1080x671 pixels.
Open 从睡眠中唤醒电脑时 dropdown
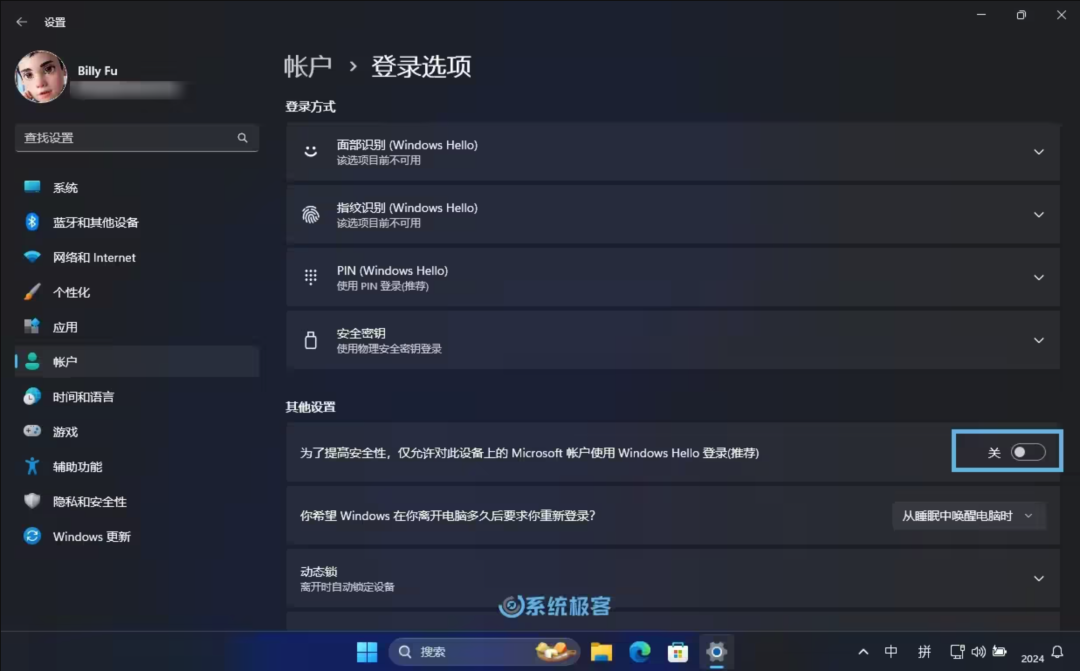(968, 515)
